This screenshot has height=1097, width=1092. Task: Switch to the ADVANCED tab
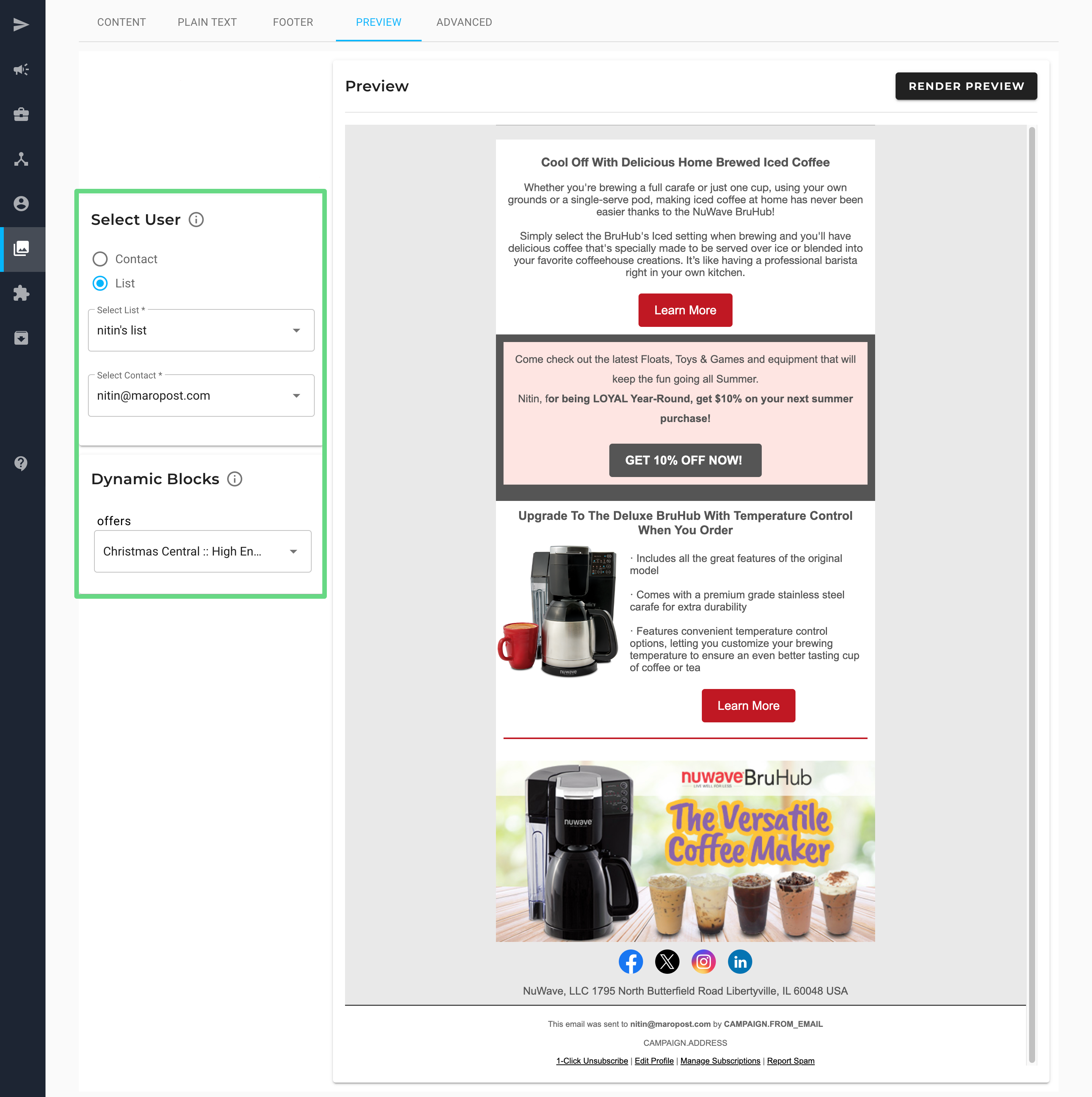pos(464,22)
